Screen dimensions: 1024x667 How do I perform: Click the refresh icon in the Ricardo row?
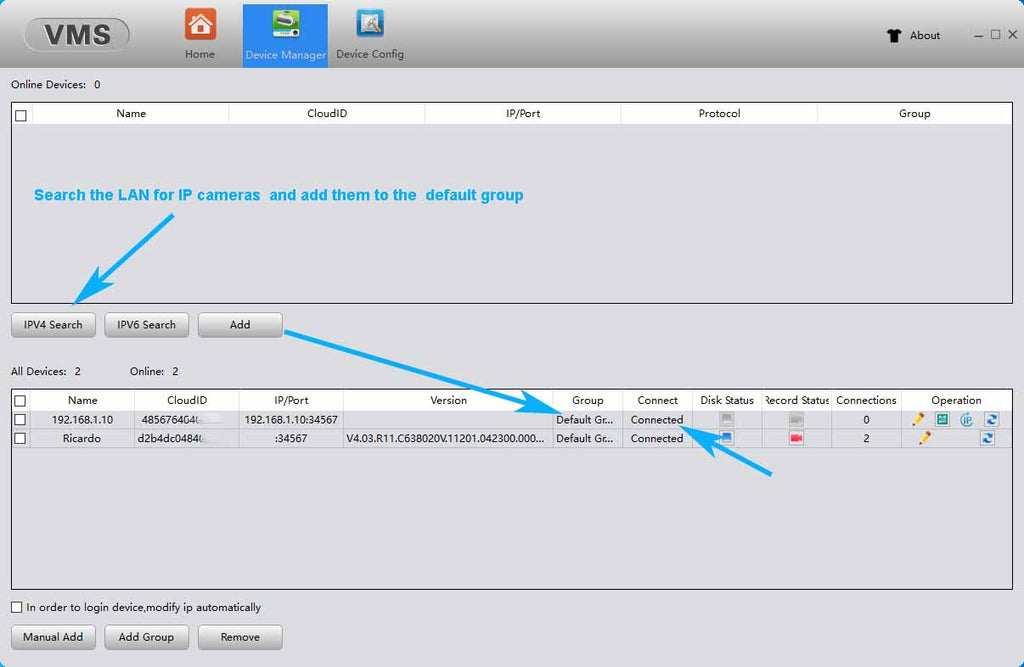[x=987, y=438]
